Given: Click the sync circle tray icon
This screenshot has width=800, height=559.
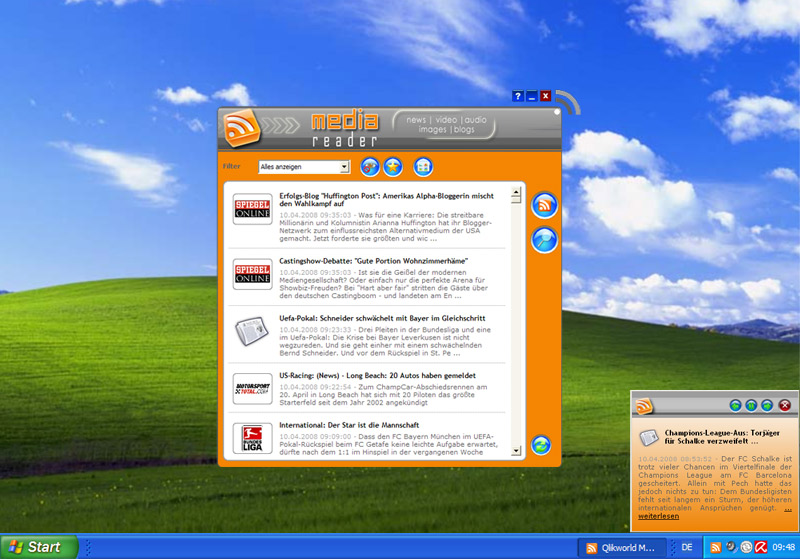Looking at the screenshot, I should click(746, 547).
